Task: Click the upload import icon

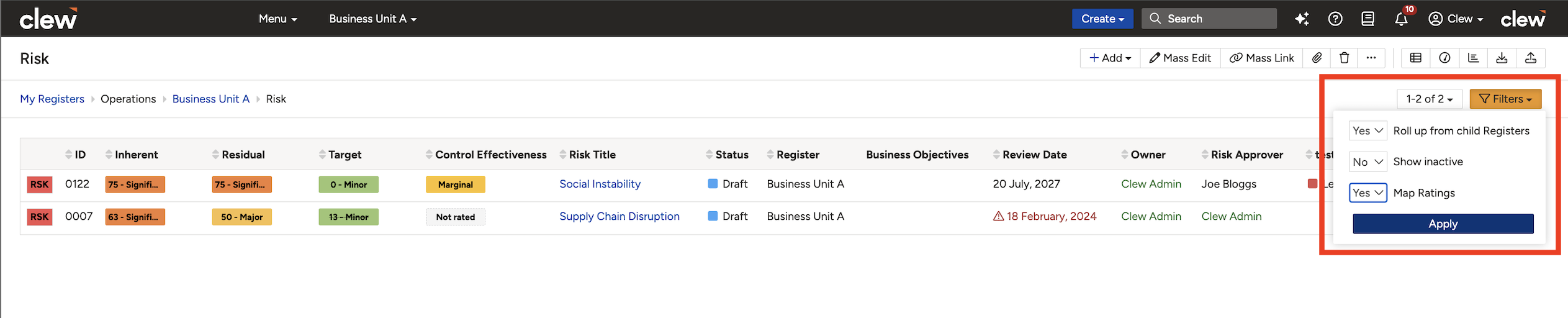Action: coord(1531,58)
